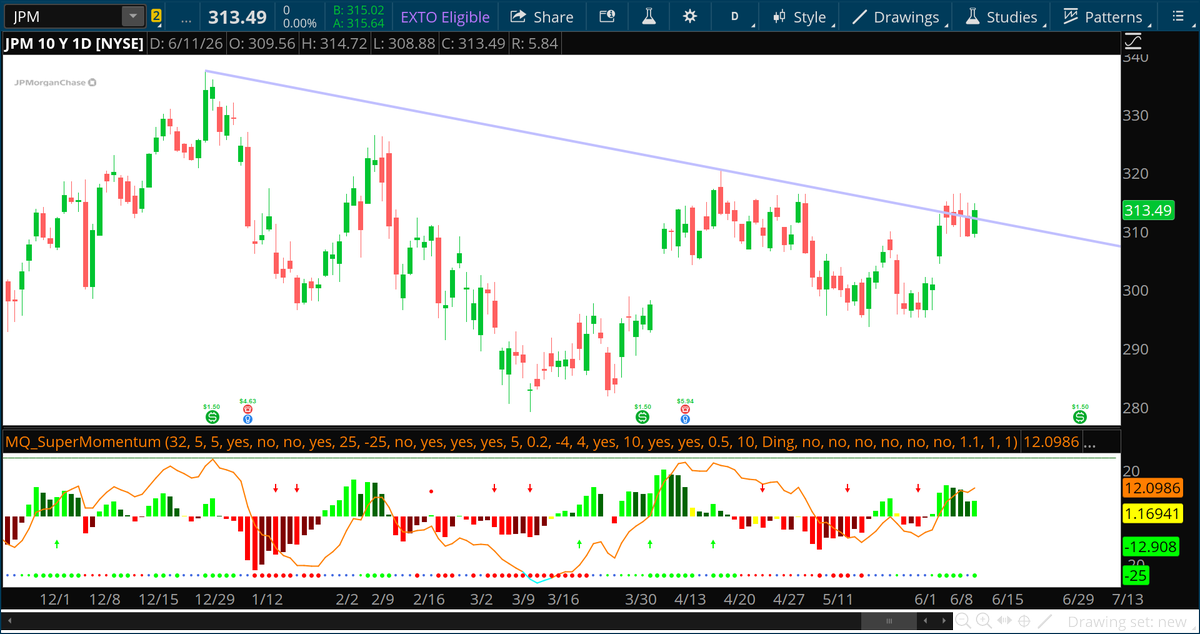This screenshot has height=634, width=1200.
Task: Click the 313.49 price bubble on axis
Action: 1148,210
